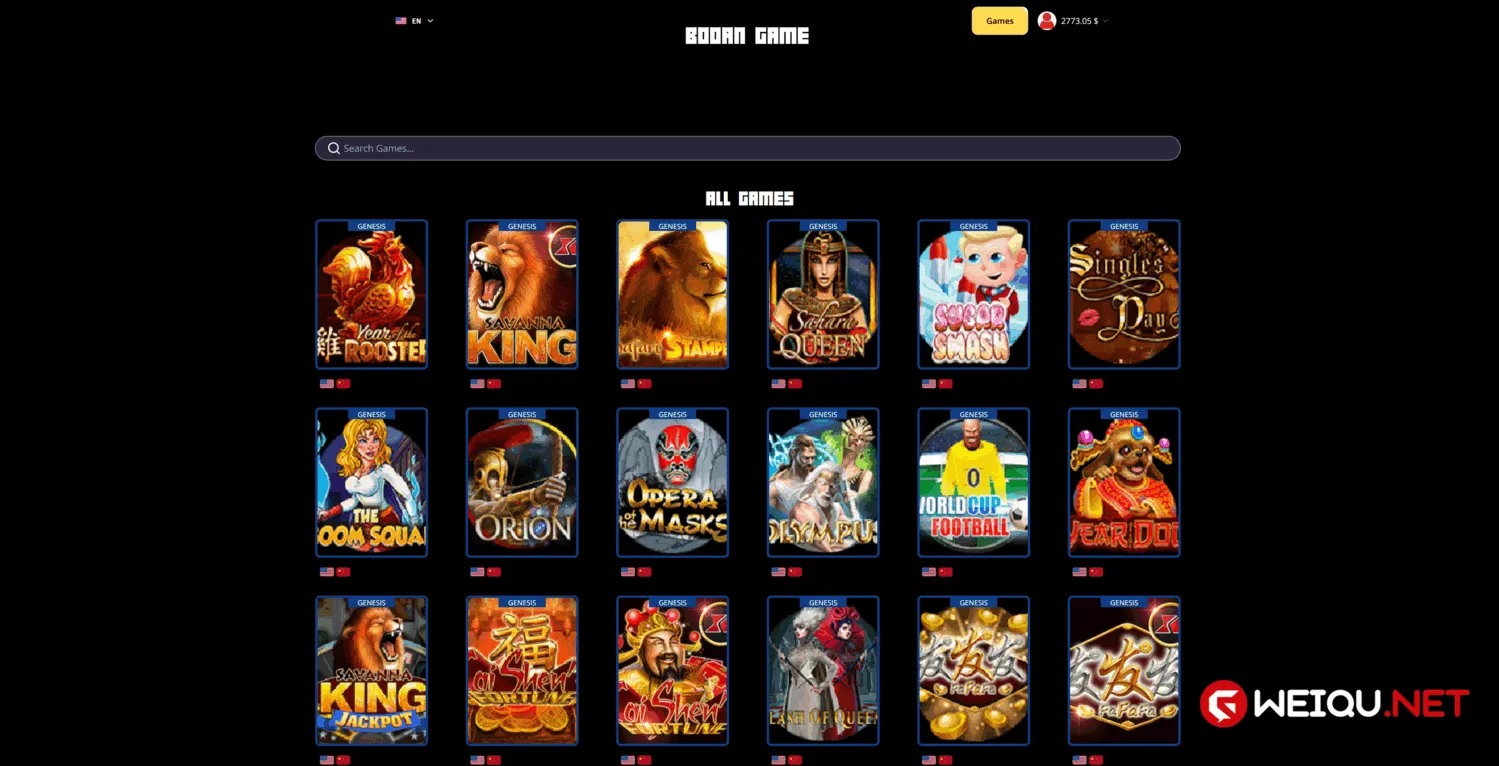
Task: Expand the account balance dropdown arrow
Action: [x=1105, y=21]
